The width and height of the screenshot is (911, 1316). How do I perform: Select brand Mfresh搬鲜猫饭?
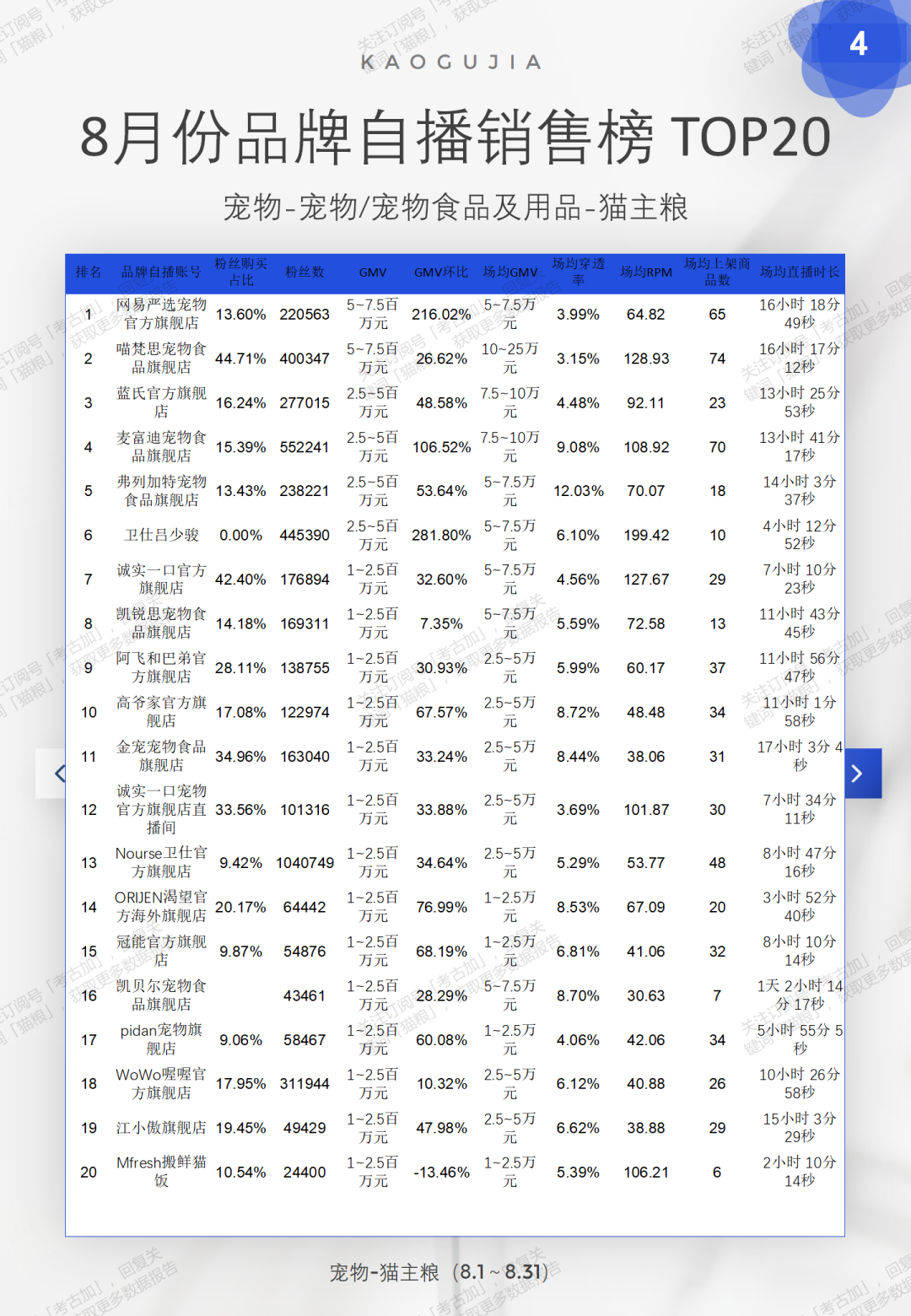coord(161,1173)
